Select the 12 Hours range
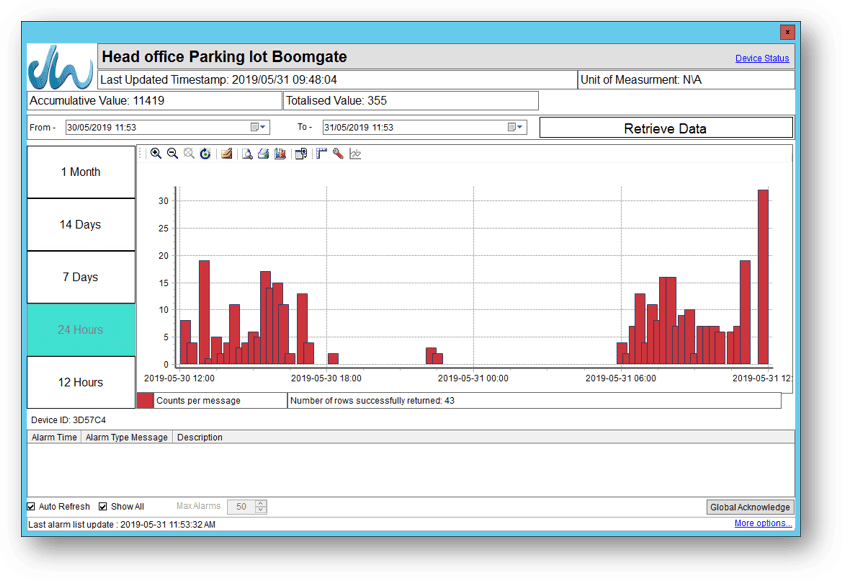This screenshot has width=843, height=579. coord(81,383)
